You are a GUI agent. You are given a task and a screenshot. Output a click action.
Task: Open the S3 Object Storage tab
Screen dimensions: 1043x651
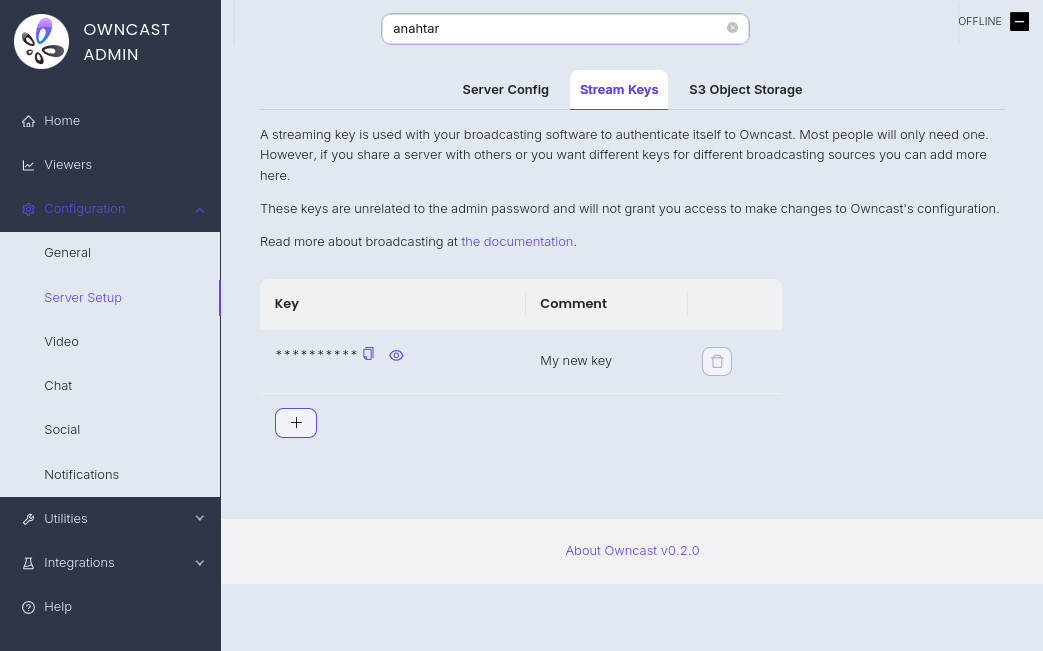[746, 90]
